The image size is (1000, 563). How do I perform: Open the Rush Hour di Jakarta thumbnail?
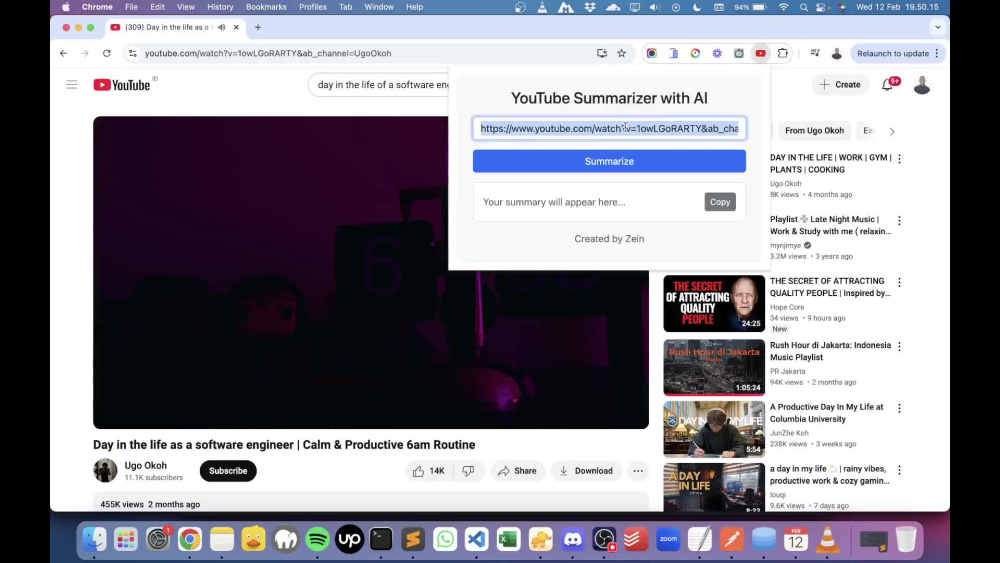click(x=714, y=367)
